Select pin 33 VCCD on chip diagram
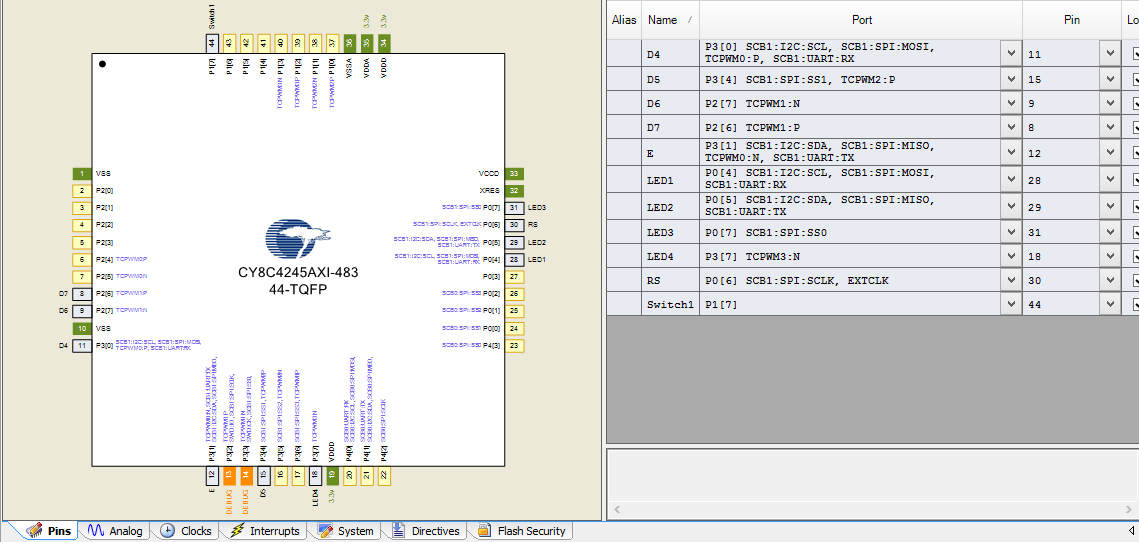The image size is (1139, 542). click(514, 174)
